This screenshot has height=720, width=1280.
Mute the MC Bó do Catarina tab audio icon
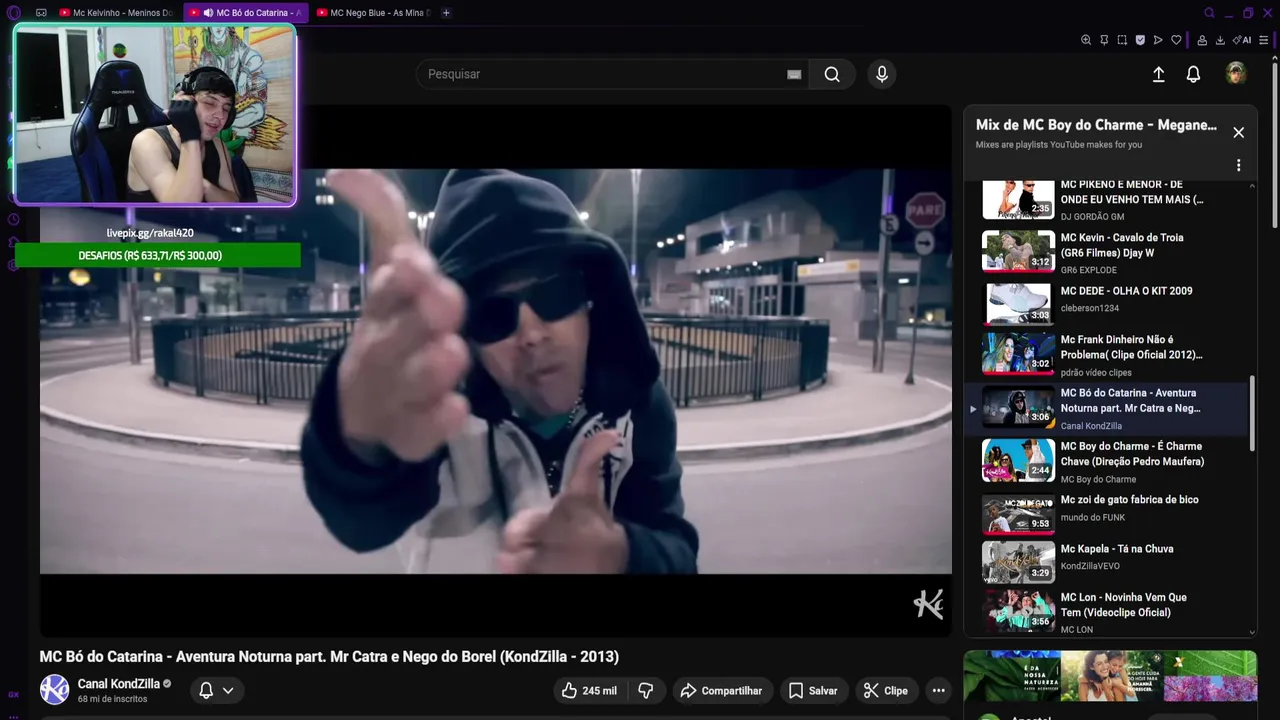coord(207,13)
